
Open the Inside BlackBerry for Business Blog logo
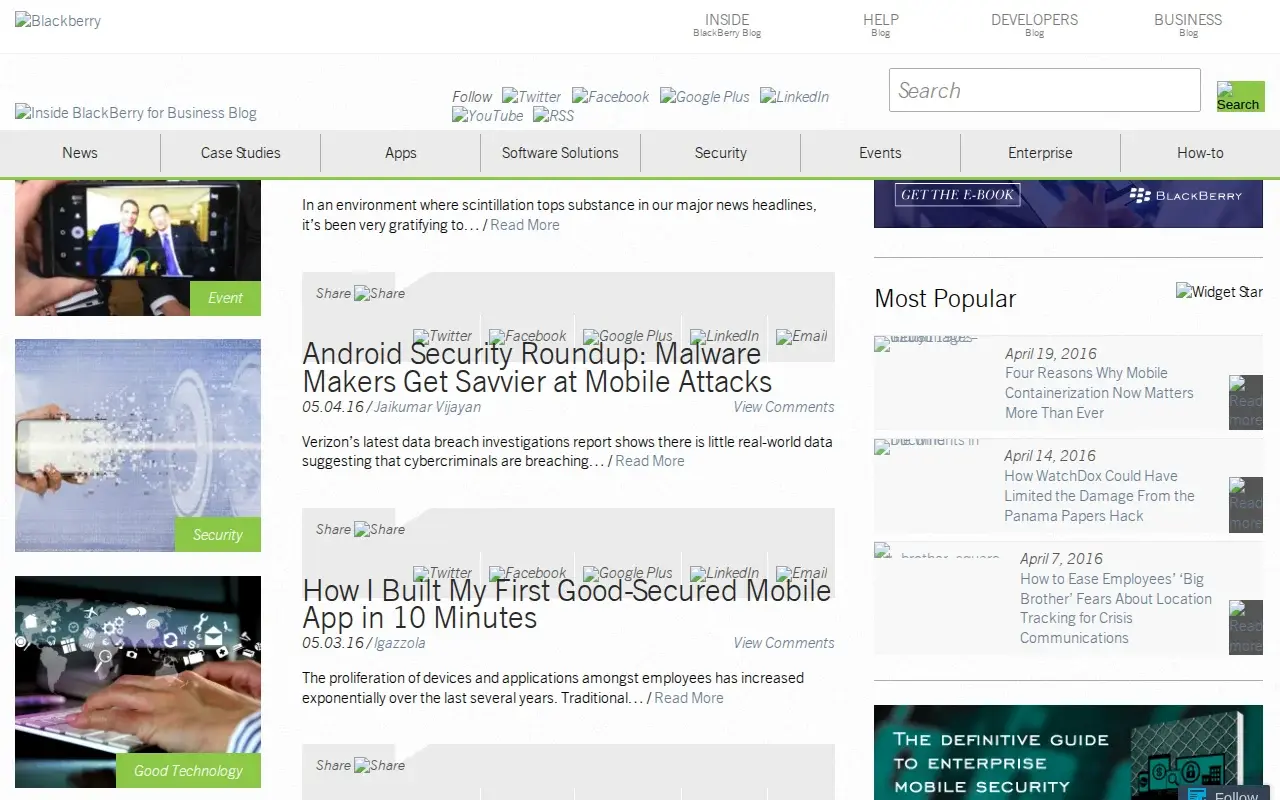(136, 113)
